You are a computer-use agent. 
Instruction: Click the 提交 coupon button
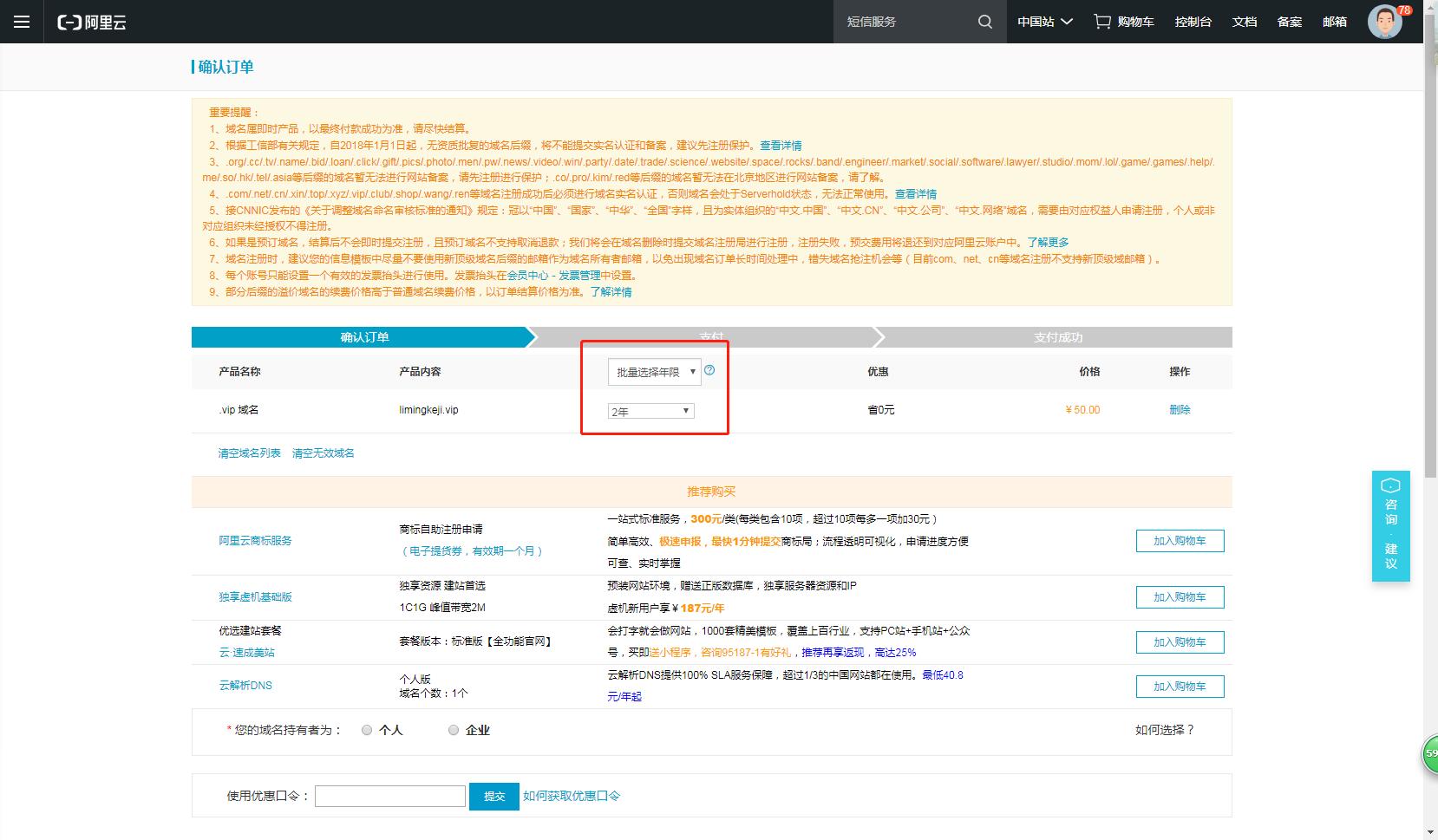tap(494, 796)
